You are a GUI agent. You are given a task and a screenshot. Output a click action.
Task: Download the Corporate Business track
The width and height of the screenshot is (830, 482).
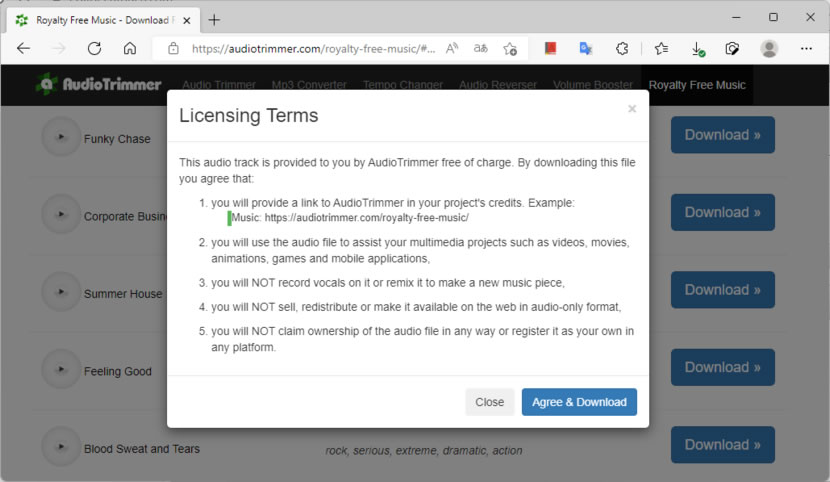coord(723,212)
